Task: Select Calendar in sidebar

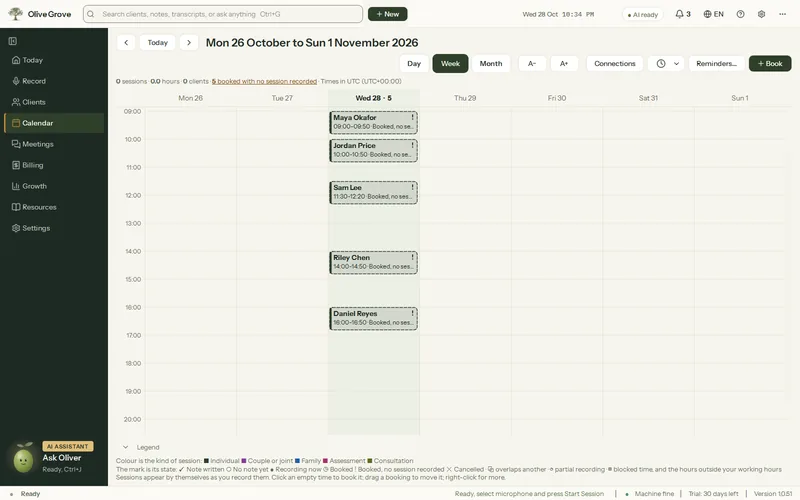Action: click(54, 123)
